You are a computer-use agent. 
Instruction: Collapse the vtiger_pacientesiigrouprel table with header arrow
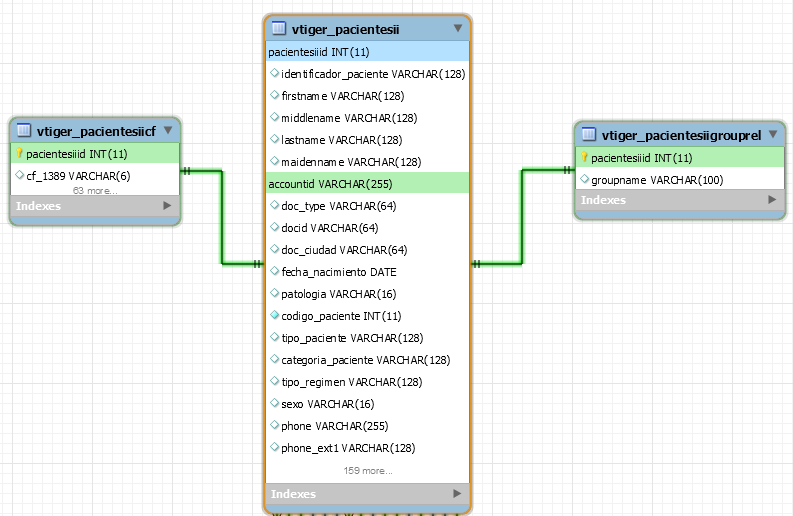(773, 135)
